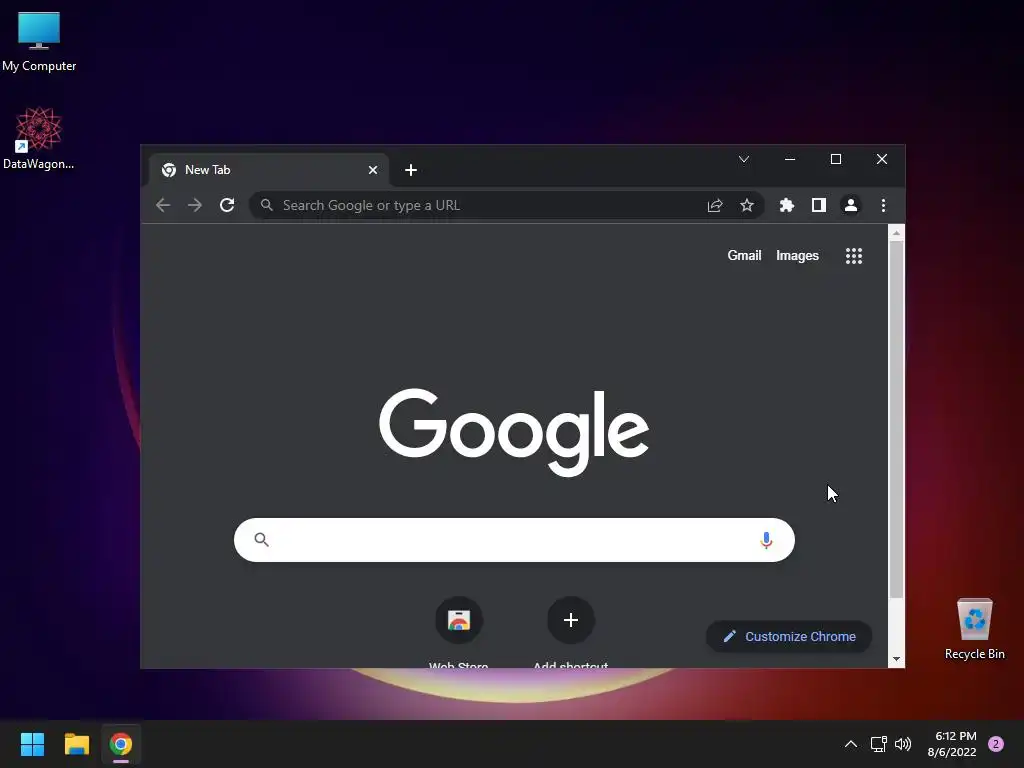The width and height of the screenshot is (1024, 768).
Task: Select the DataWagon desktop shortcut
Action: (39, 138)
